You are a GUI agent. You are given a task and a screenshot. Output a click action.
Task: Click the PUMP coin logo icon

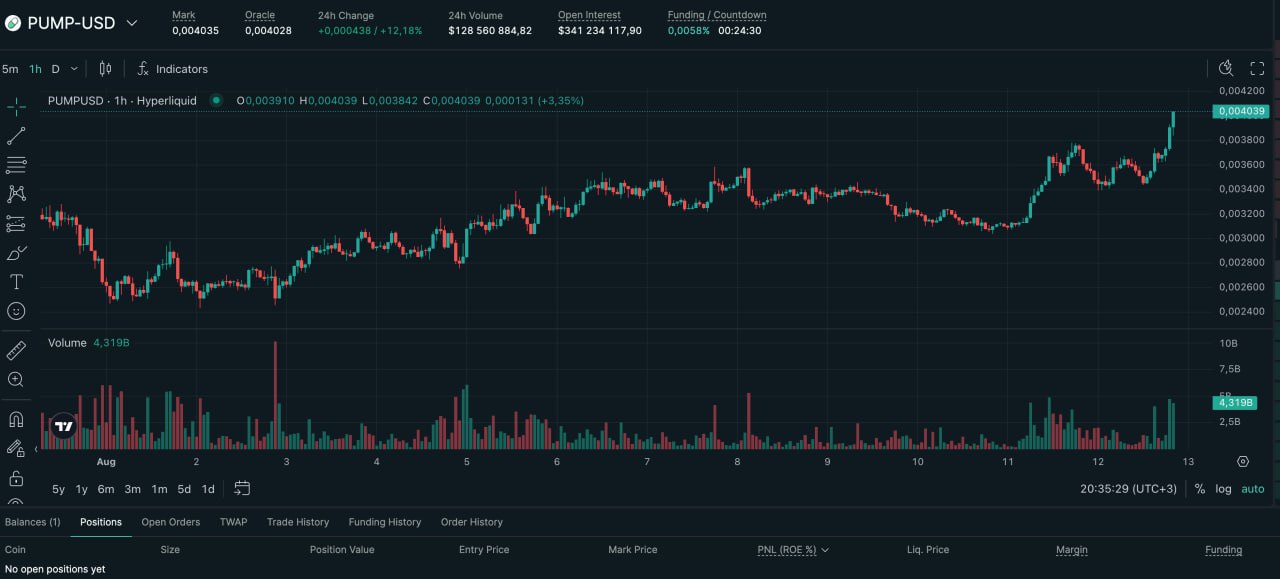click(x=13, y=23)
